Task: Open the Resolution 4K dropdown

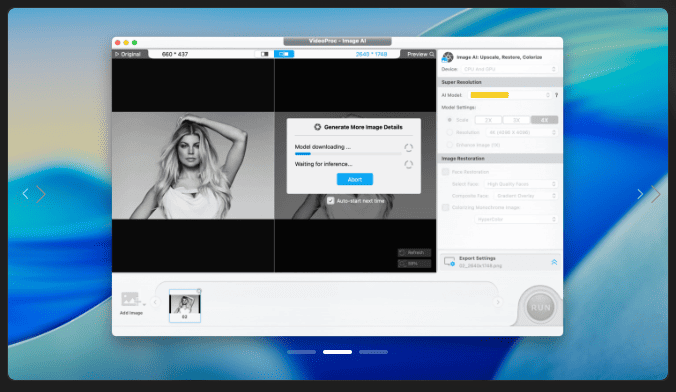Action: coord(522,132)
